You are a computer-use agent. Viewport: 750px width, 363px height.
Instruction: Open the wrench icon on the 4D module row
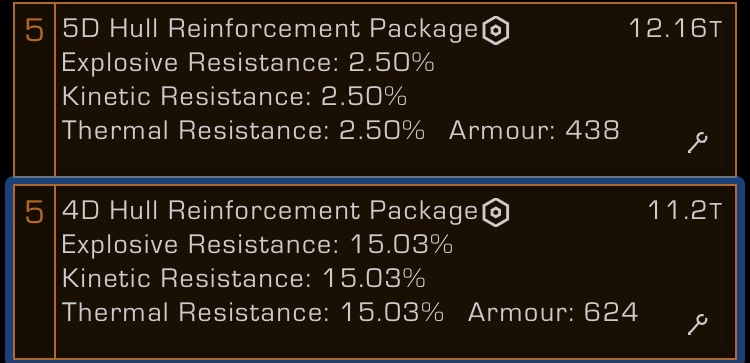[697, 324]
